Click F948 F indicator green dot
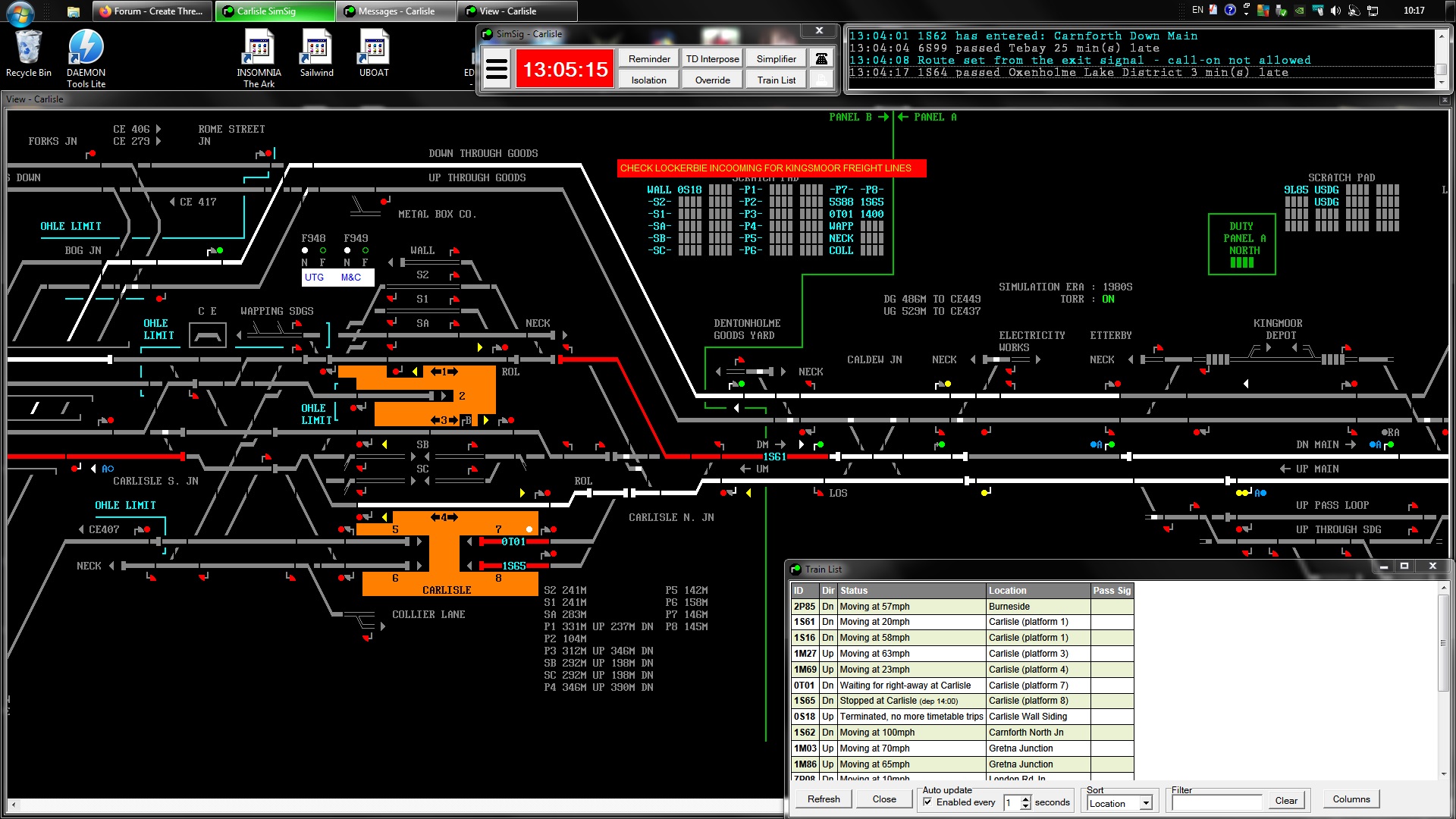Viewport: 1456px width, 819px height. pos(323,250)
